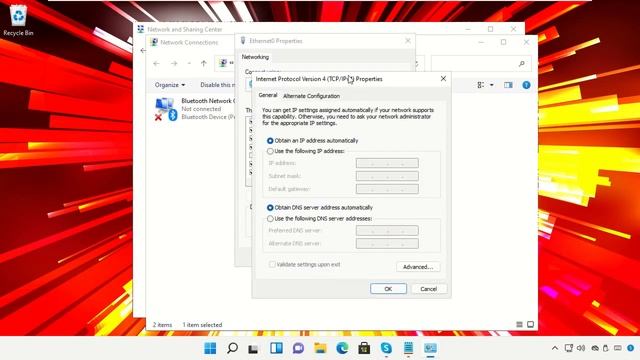This screenshot has height=360, width=640.
Task: Switch to the Alternate Configuration tab
Action: pyautogui.click(x=311, y=96)
